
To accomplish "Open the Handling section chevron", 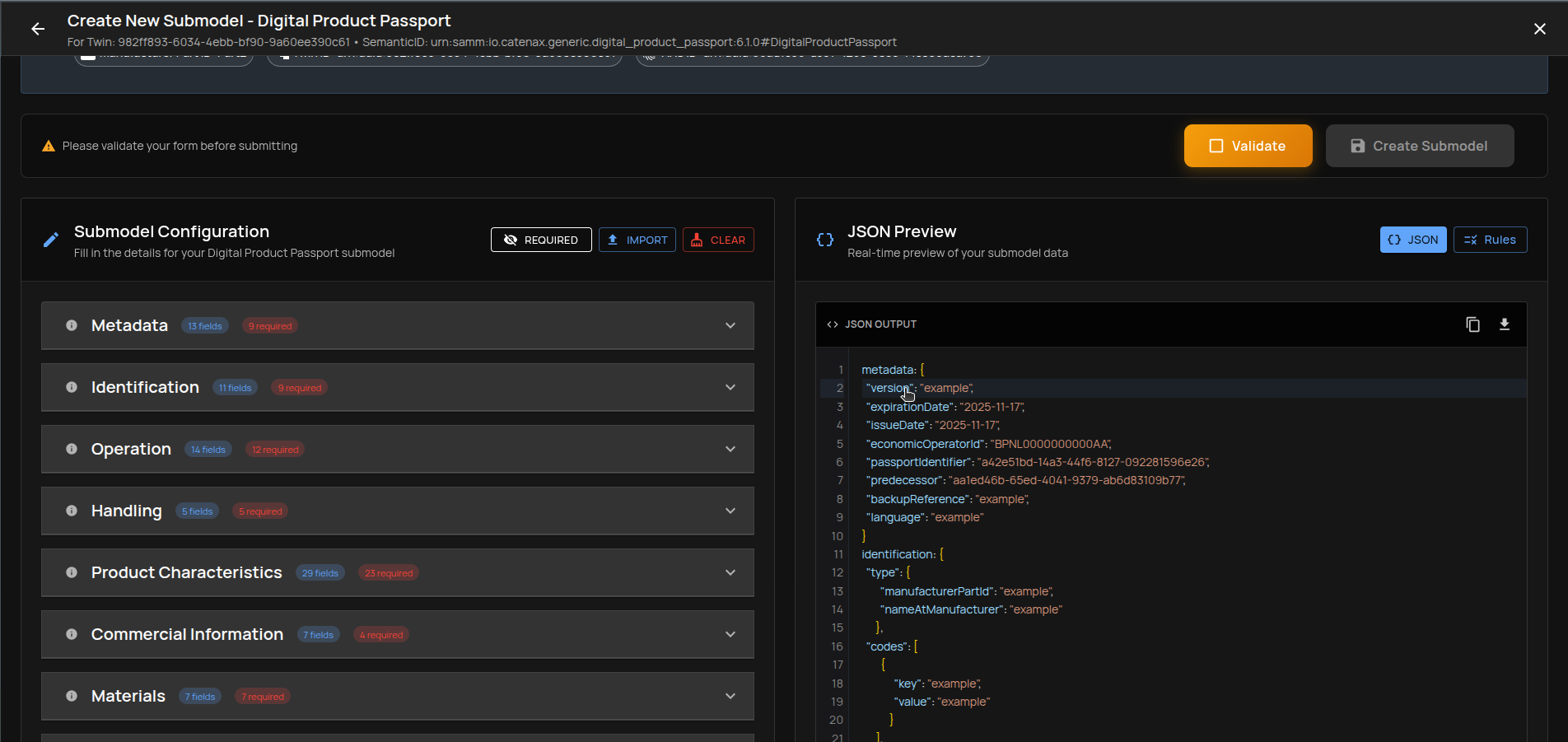I will click(730, 511).
